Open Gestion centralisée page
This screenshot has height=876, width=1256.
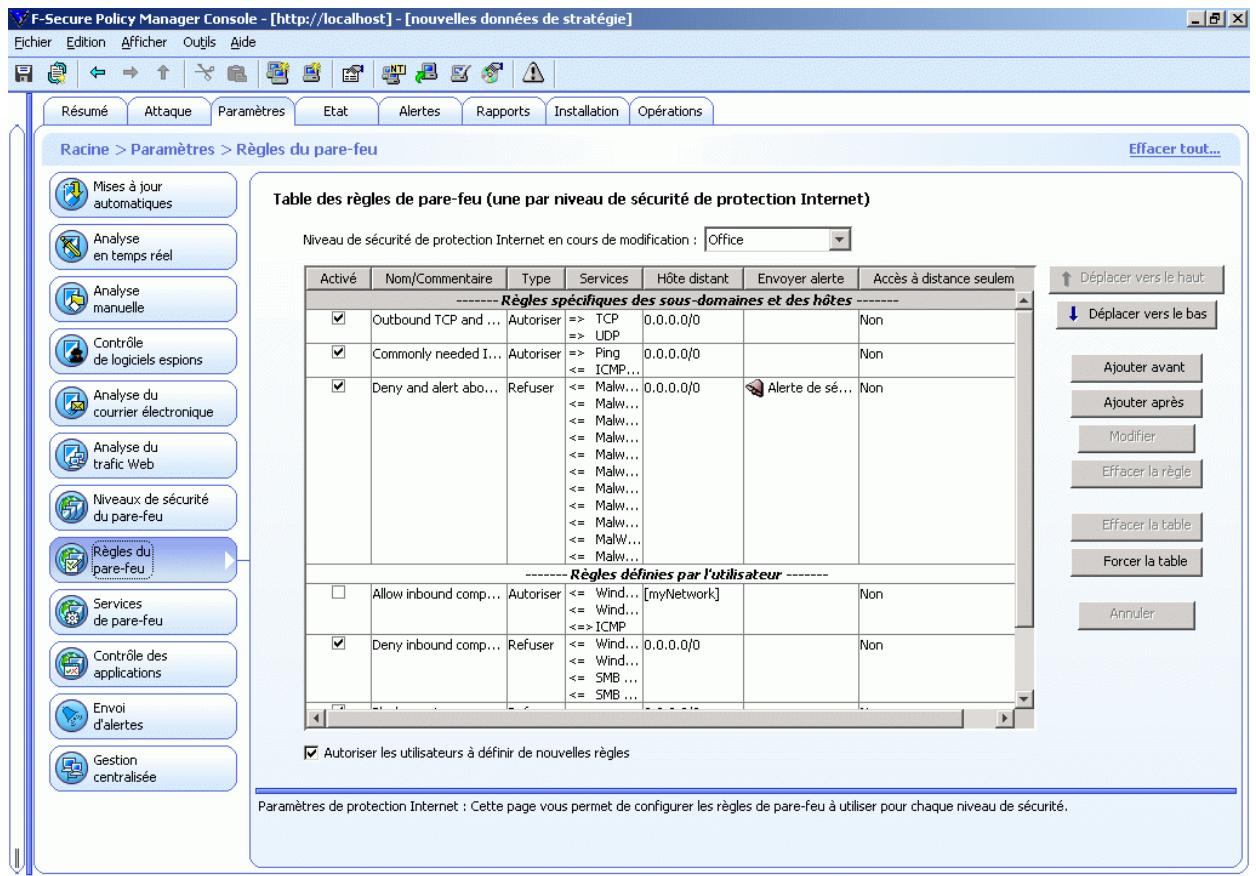point(143,769)
